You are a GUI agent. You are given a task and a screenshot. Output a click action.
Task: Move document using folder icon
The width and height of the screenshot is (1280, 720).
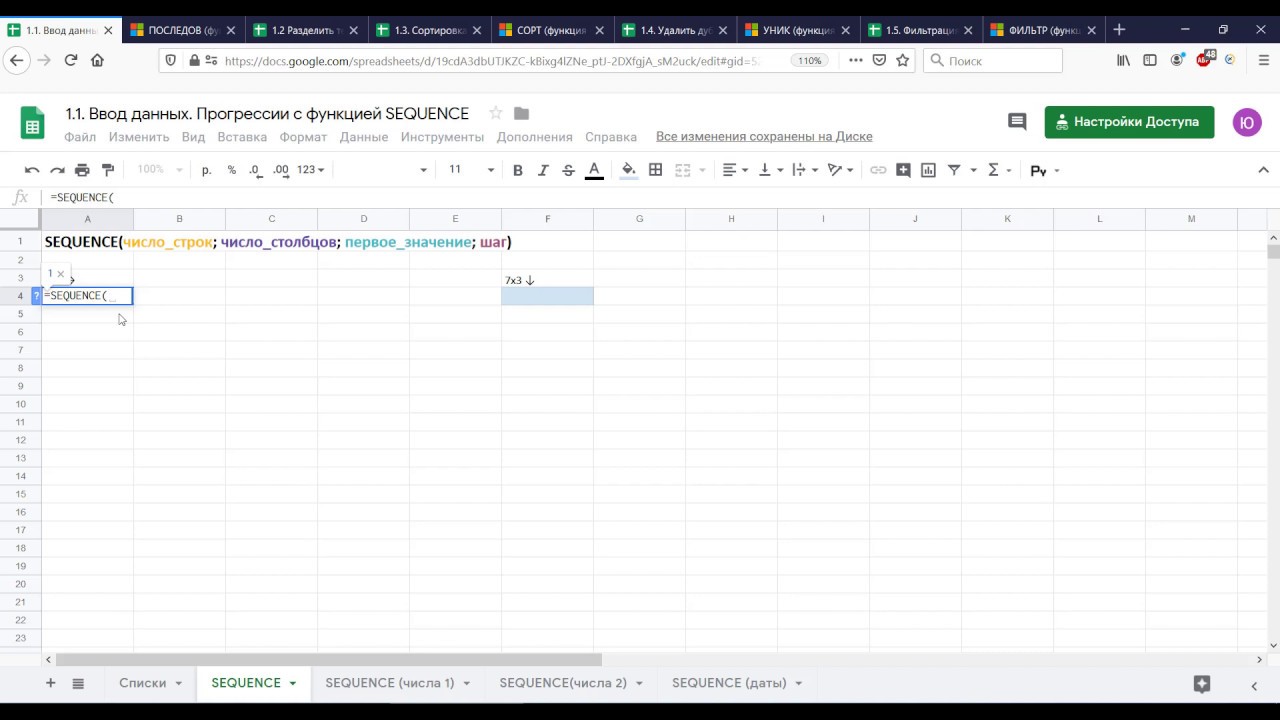521,113
